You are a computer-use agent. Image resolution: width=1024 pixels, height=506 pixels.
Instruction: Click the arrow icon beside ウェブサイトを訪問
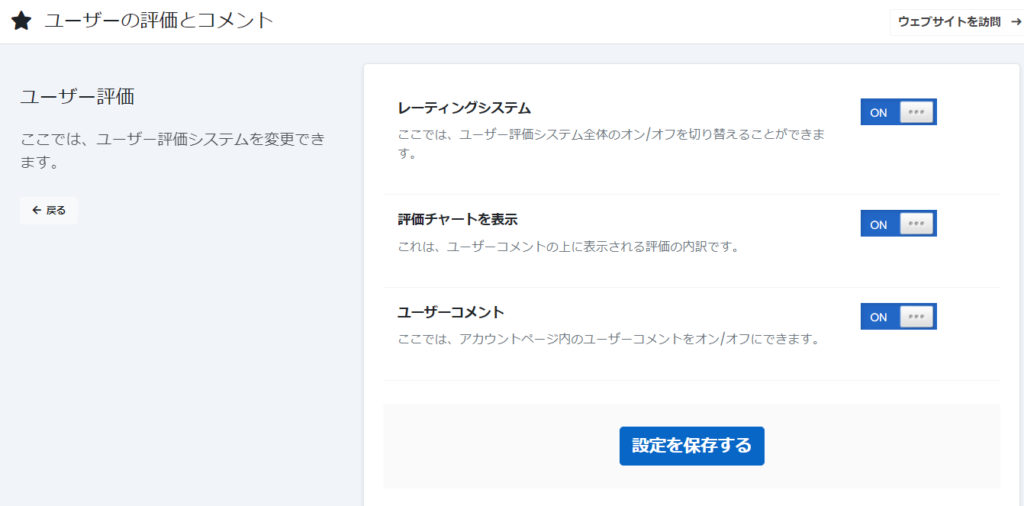click(1015, 21)
